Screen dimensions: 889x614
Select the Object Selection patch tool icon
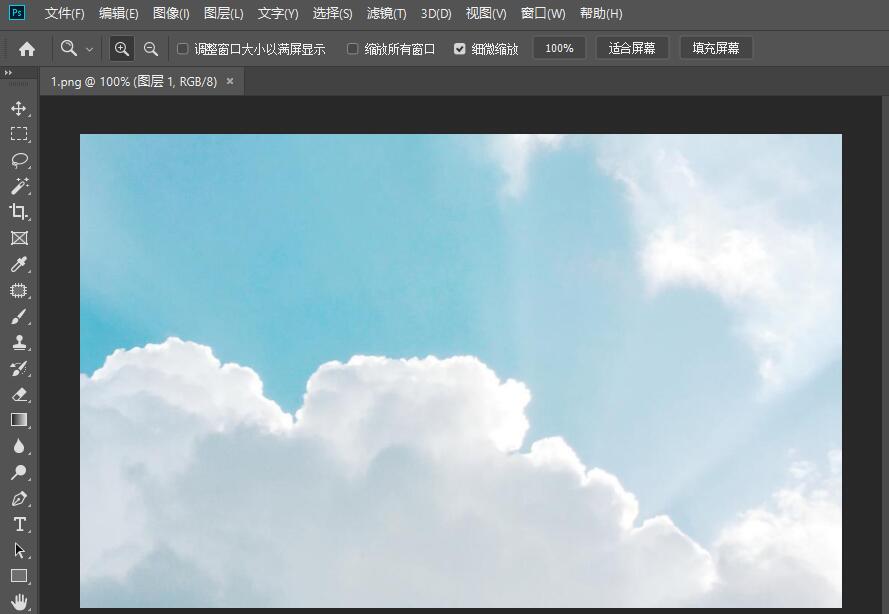pos(19,291)
